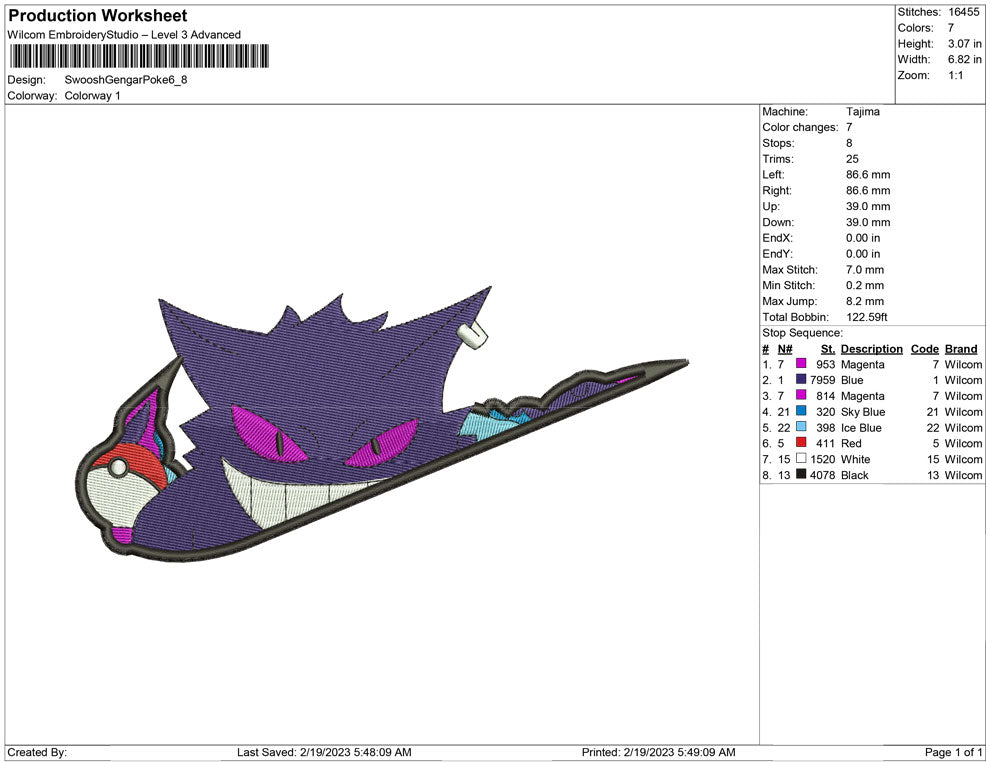Screen dimensions: 990x762
Task: Click the N# column header
Action: (785, 349)
